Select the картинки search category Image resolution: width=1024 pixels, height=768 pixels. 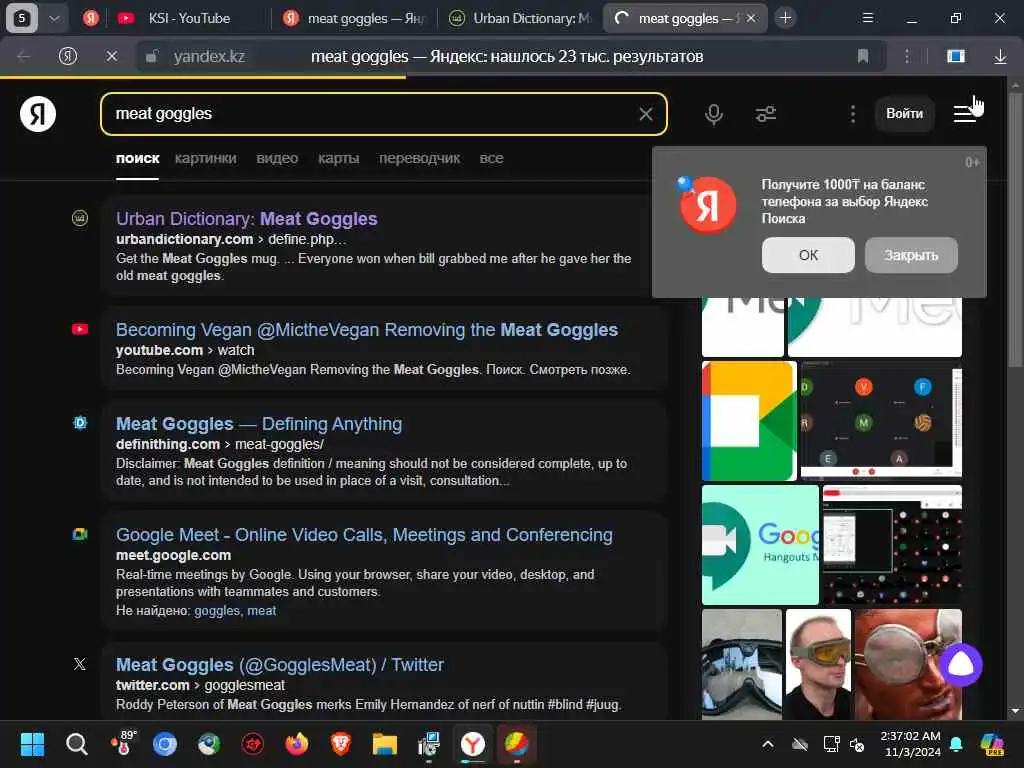[206, 158]
